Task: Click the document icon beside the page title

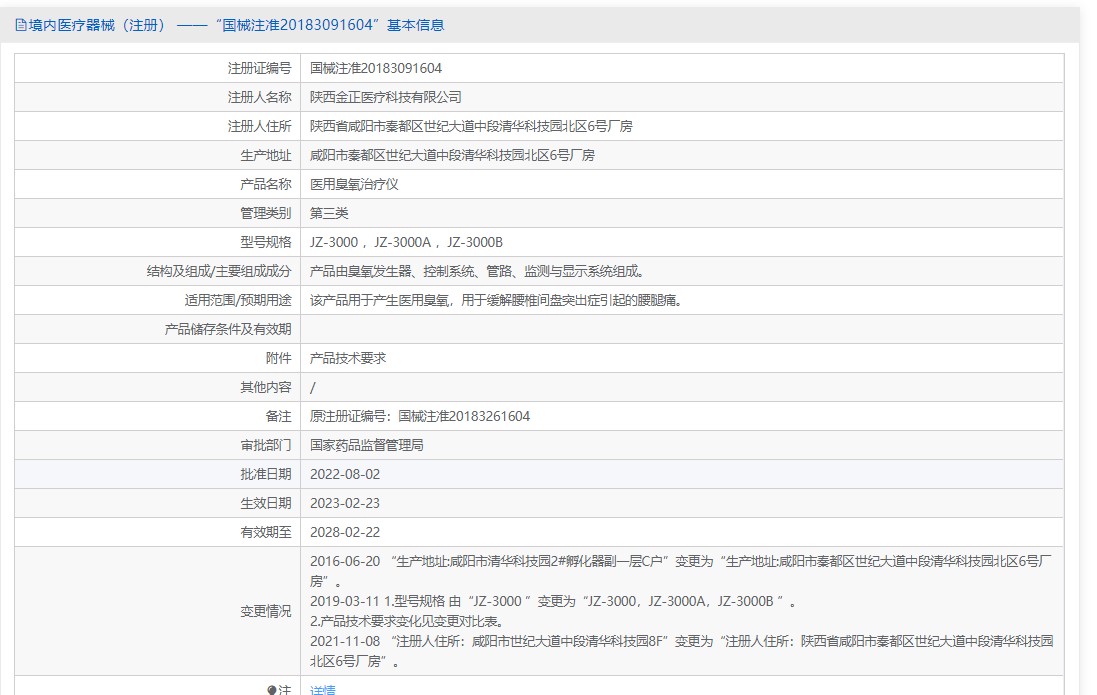Action: click(21, 25)
